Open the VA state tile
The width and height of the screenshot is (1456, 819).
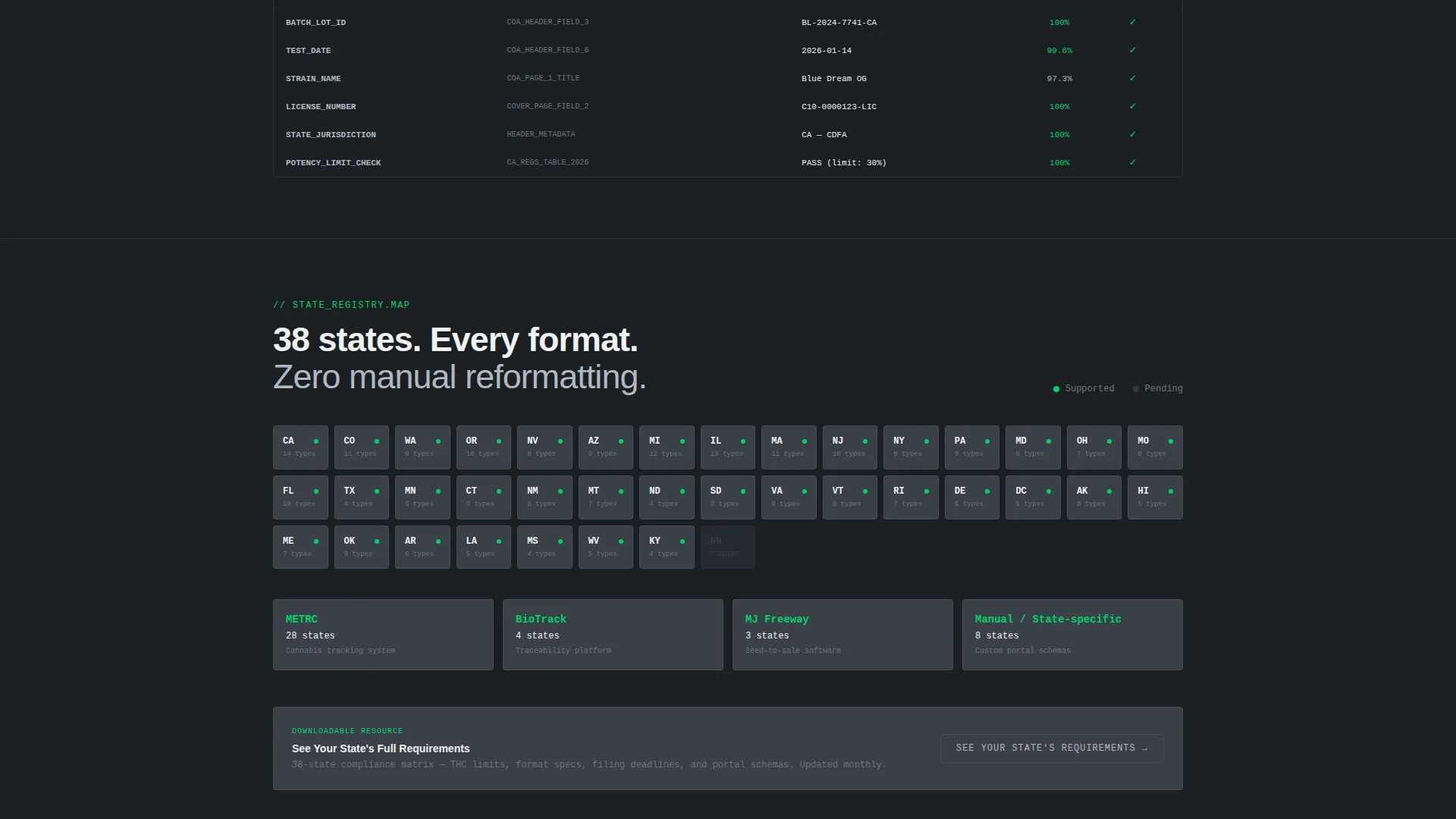[789, 497]
